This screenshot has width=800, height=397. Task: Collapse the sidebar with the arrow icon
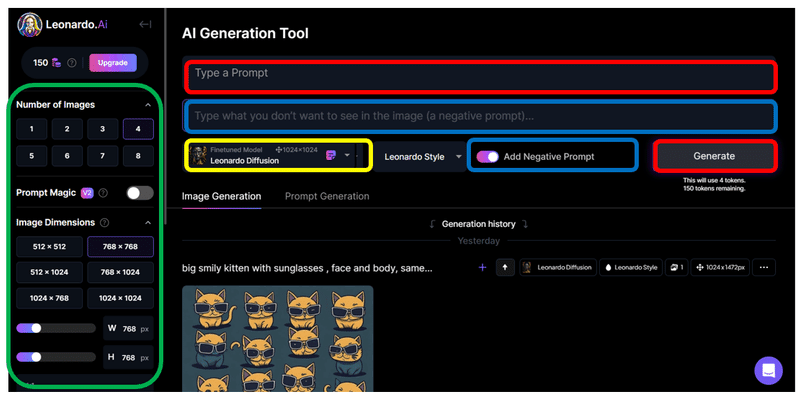(145, 24)
